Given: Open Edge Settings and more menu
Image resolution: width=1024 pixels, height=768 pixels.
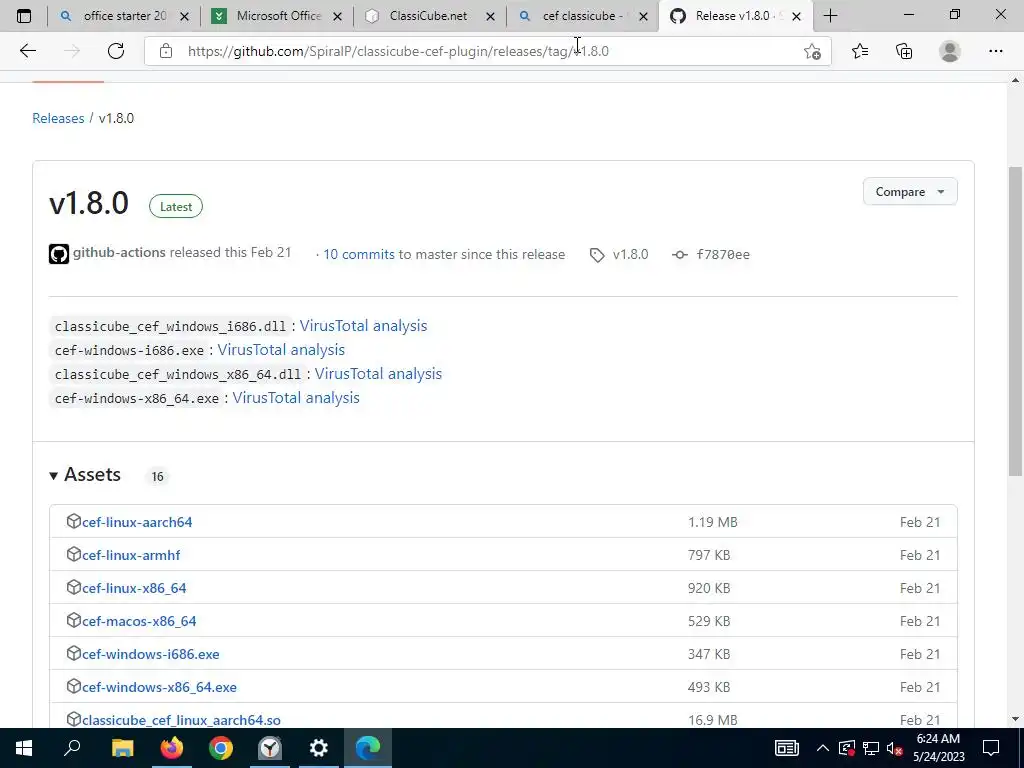Looking at the screenshot, I should (995, 51).
